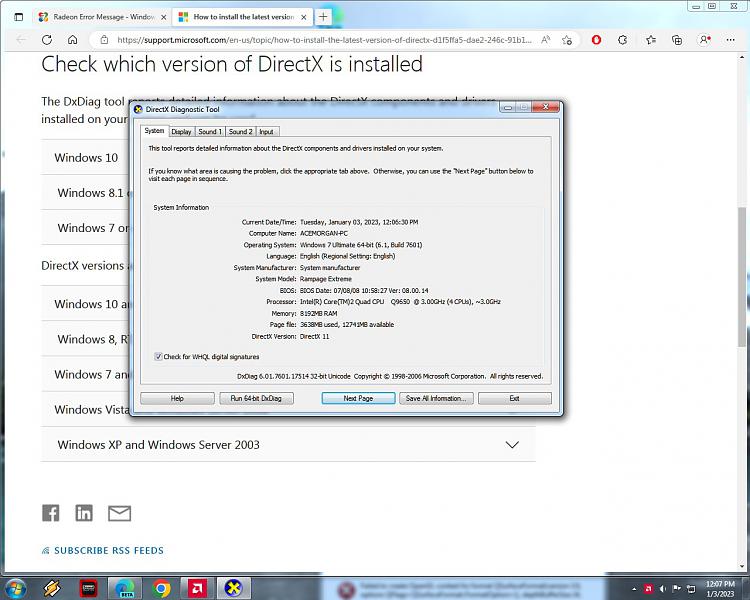Click the browser address bar URL
The height and width of the screenshot is (600, 750).
point(324,40)
